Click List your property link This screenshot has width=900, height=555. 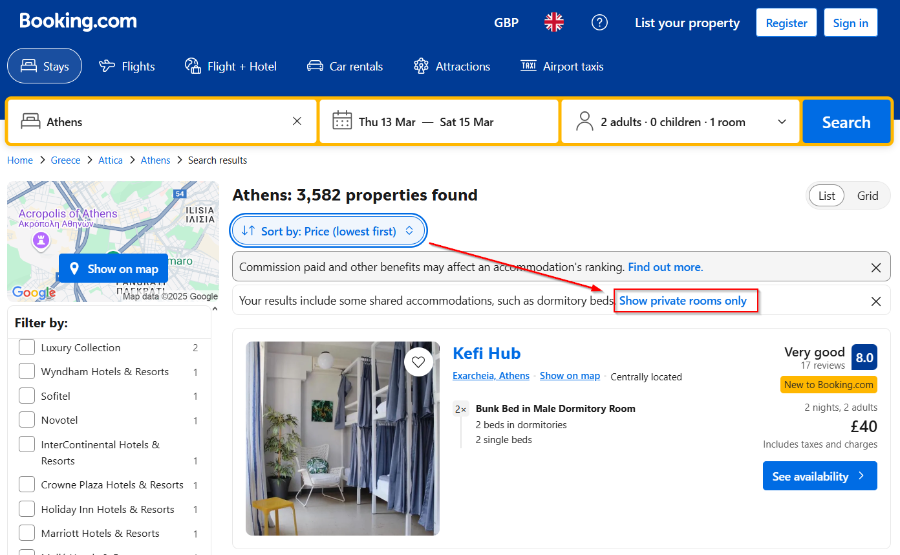click(687, 23)
